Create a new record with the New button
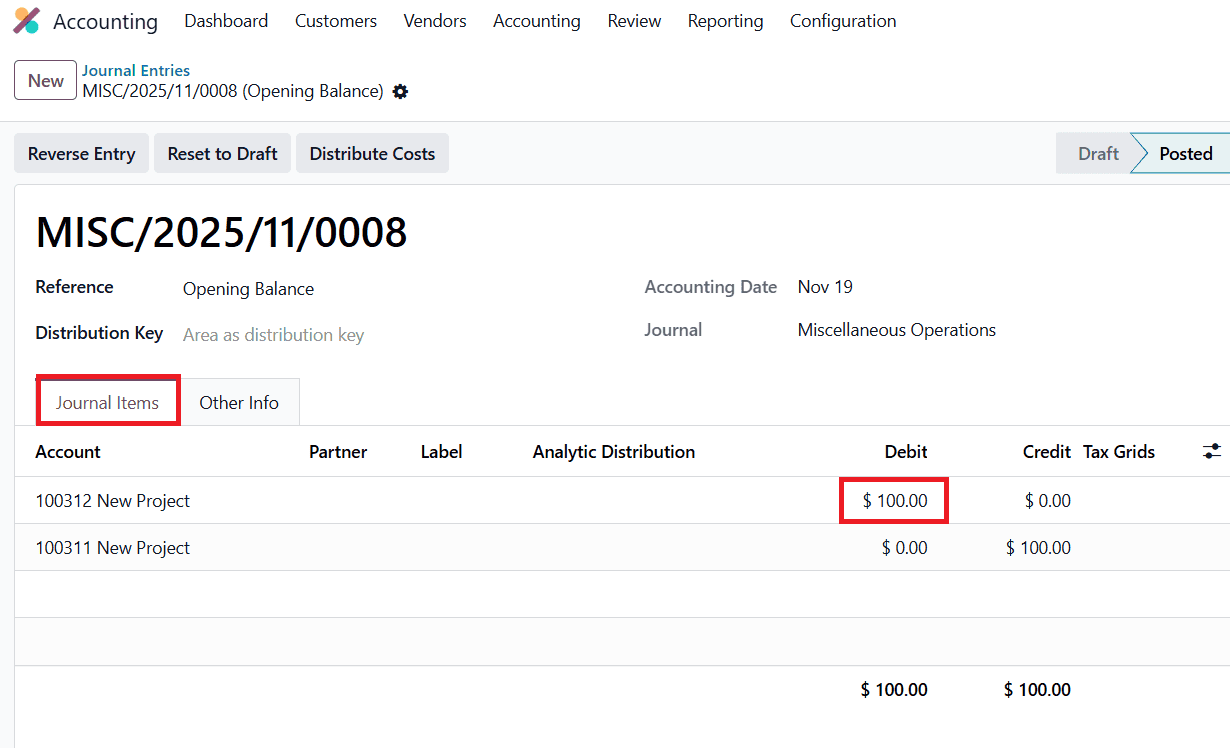 tap(45, 80)
